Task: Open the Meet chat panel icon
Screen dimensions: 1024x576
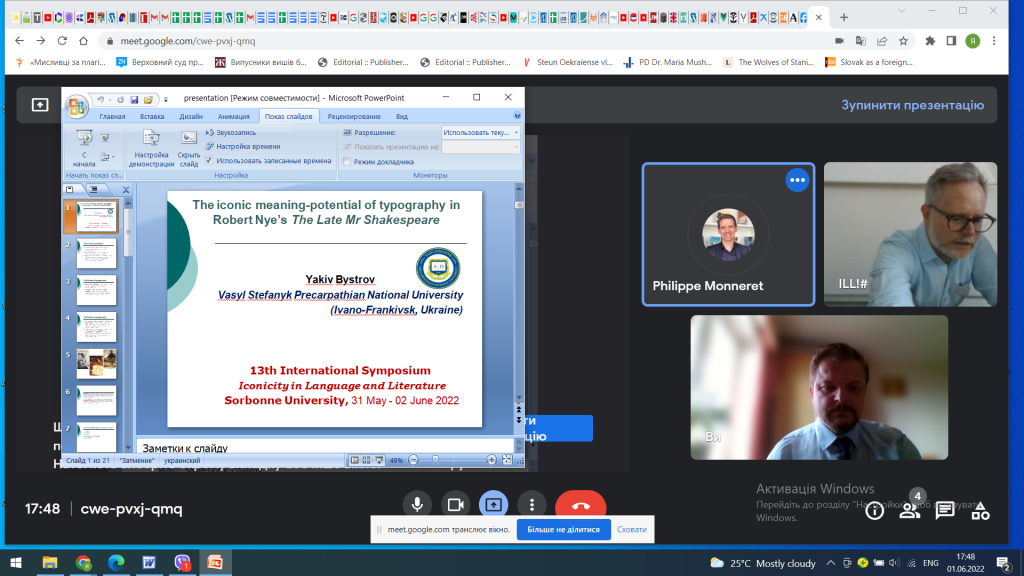Action: pos(945,511)
